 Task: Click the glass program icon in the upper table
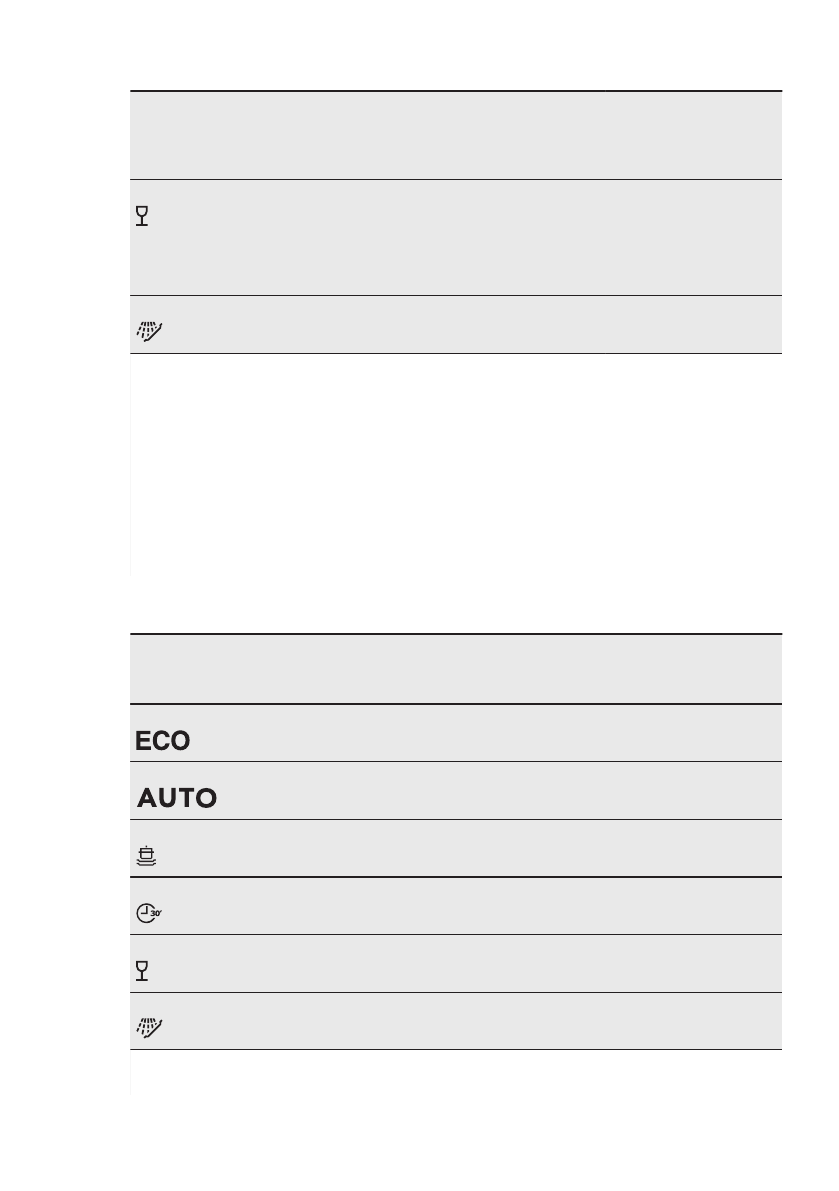coord(142,216)
